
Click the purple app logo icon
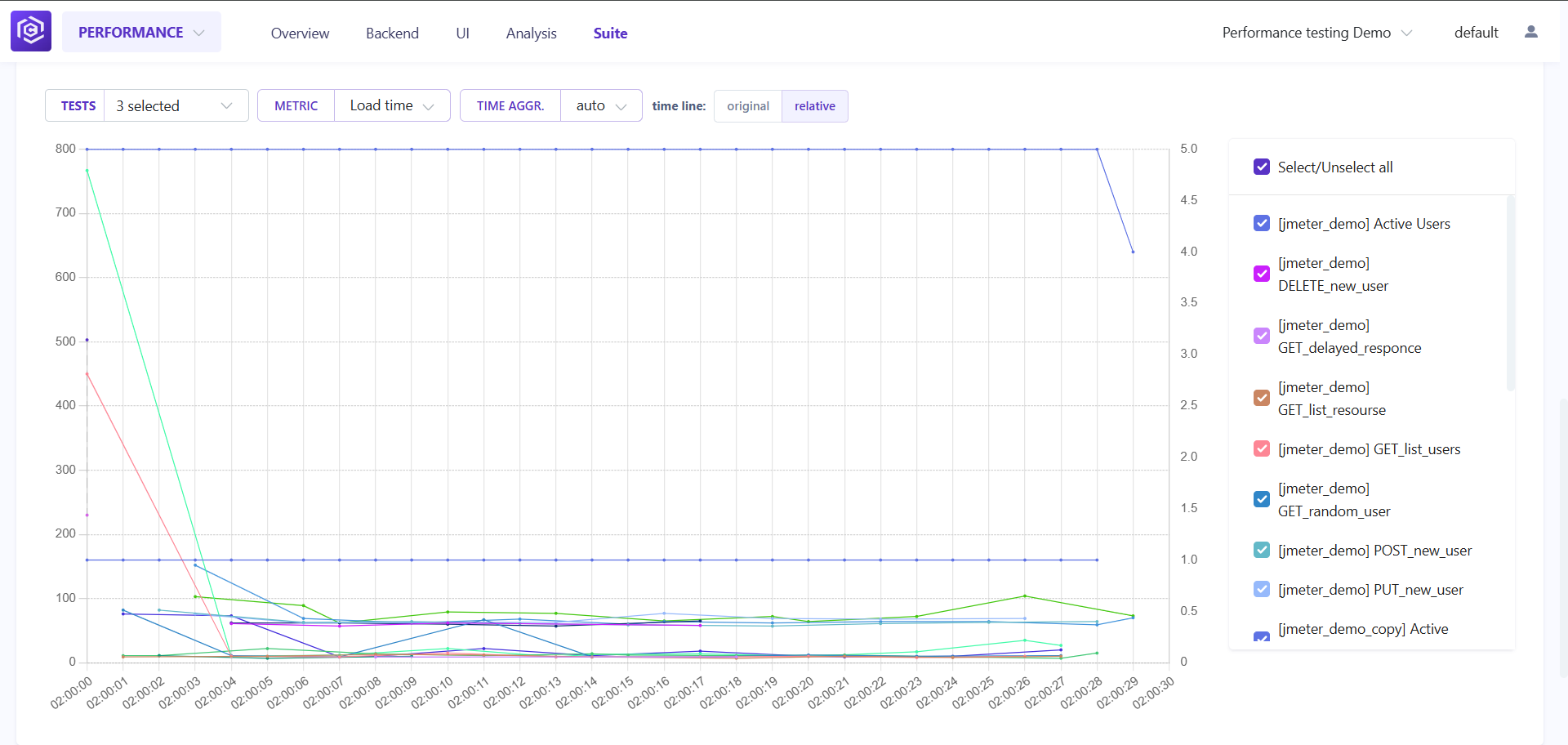pos(31,32)
